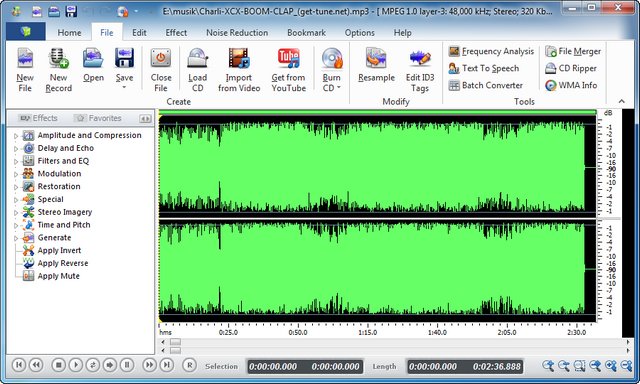Click the upper horizontal scrollbar thumb under waveform
Screen dimensions: 640x384
click(x=176, y=342)
